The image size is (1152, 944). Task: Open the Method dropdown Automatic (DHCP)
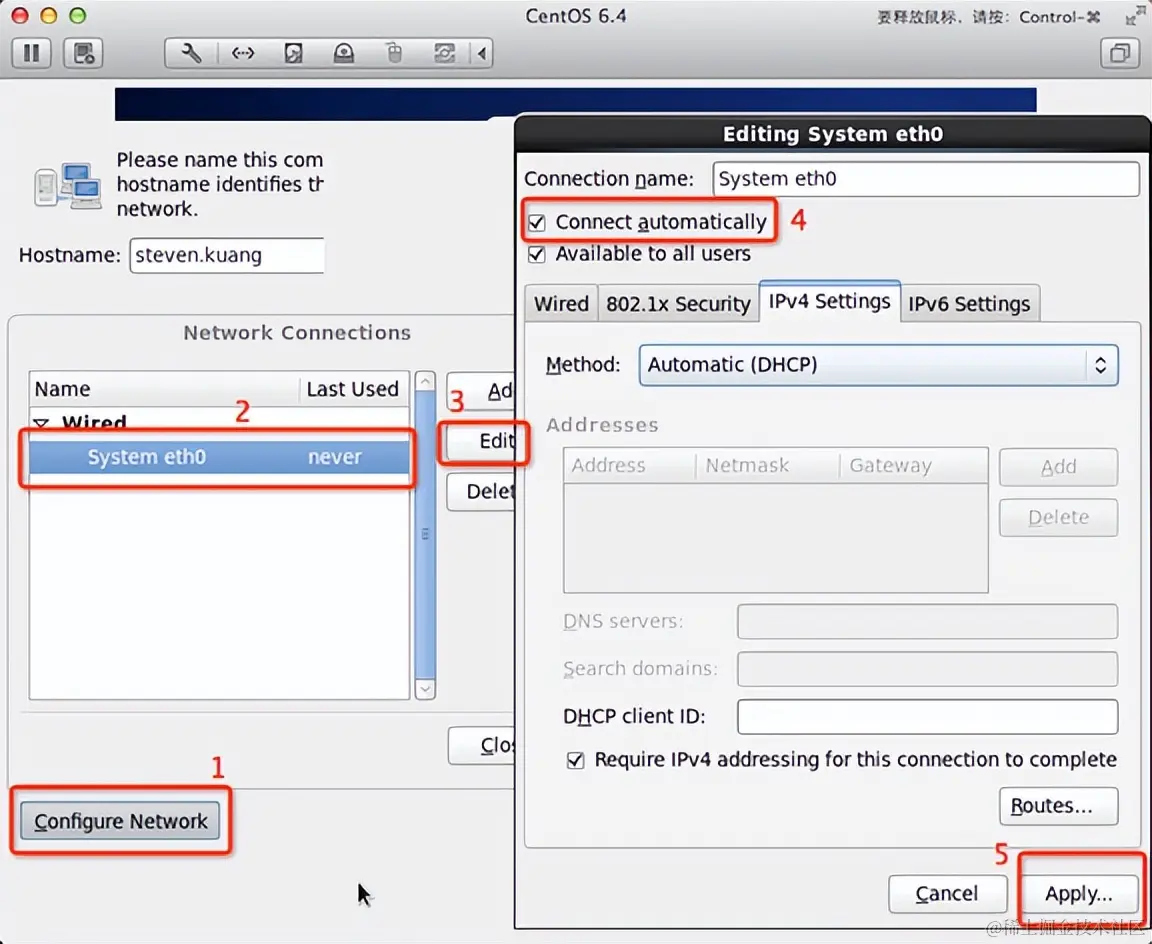point(878,365)
